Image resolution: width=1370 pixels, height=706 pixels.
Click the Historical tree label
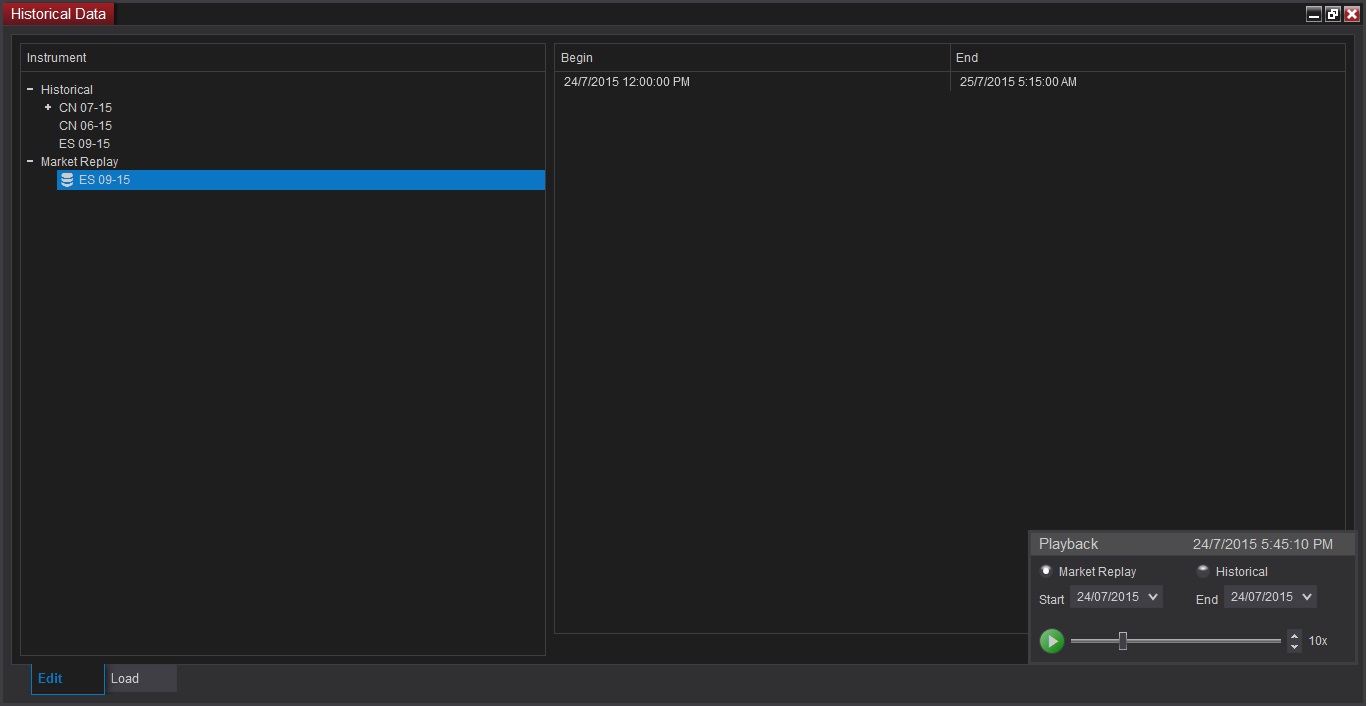67,90
